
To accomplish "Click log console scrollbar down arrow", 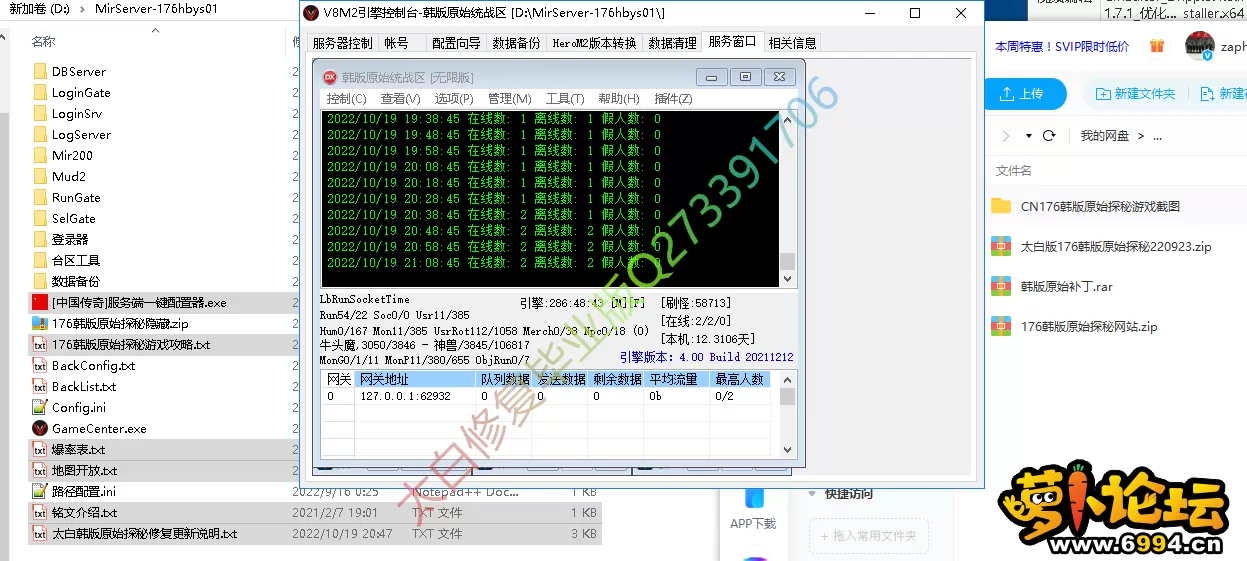I will click(x=787, y=278).
